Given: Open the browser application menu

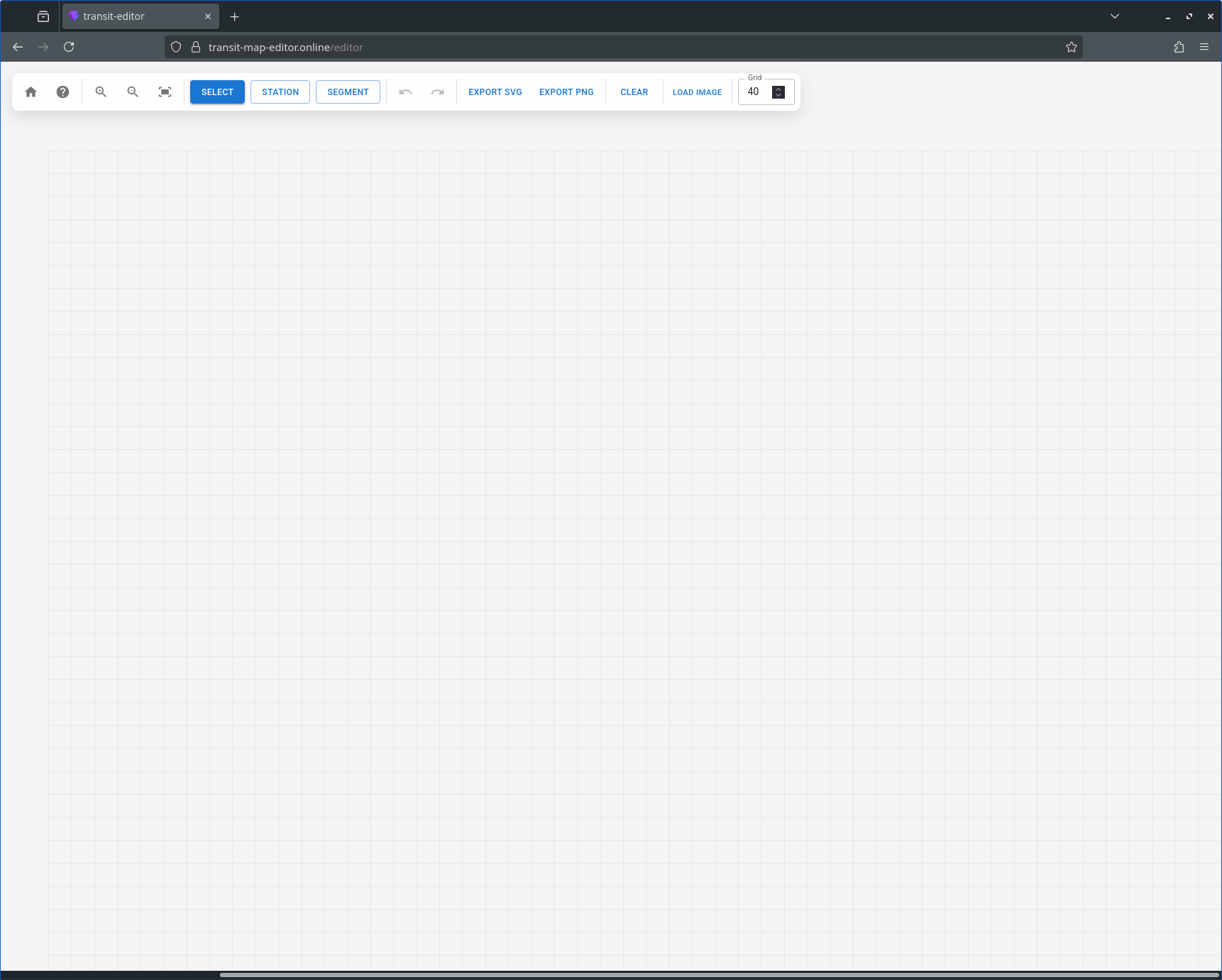Looking at the screenshot, I should tap(1204, 47).
